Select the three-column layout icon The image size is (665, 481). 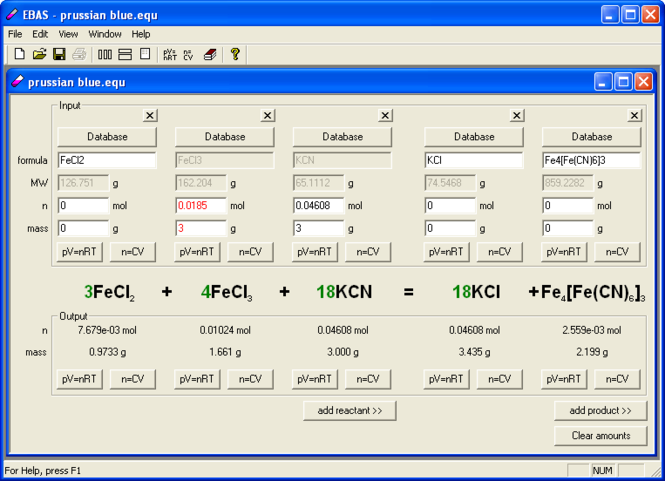(105, 54)
